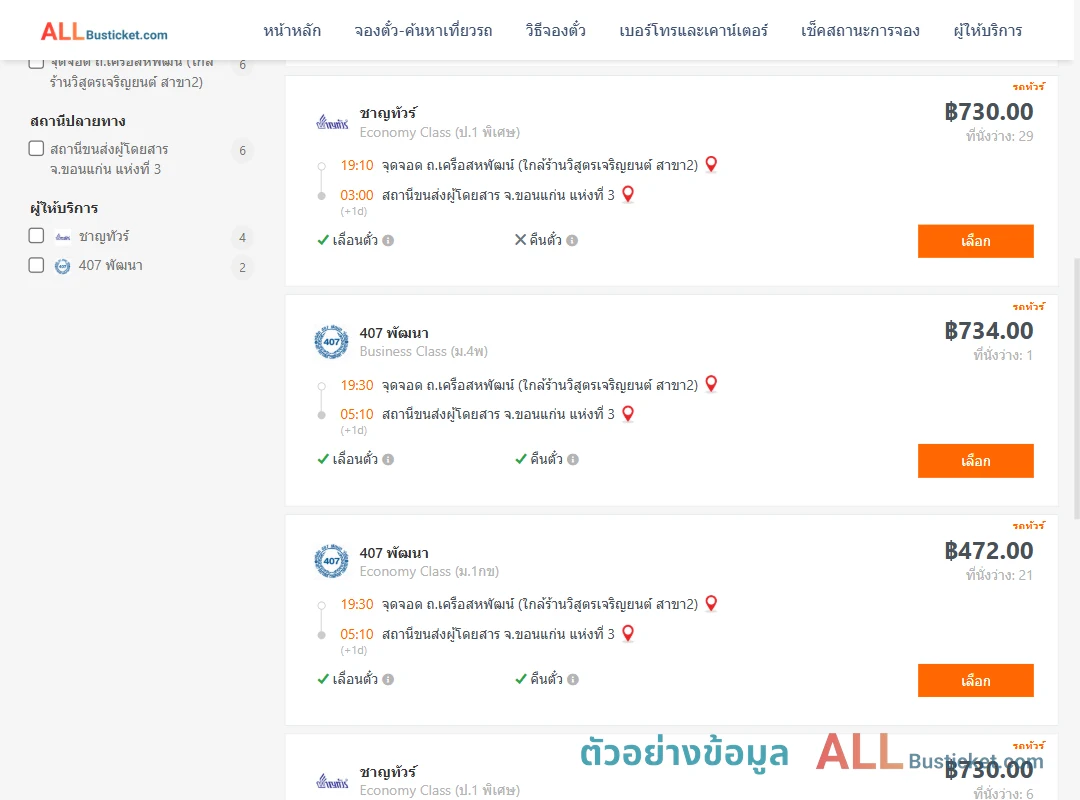Click the สถานีปลายทาง filter heading
This screenshot has height=800, width=1080.
click(78, 121)
